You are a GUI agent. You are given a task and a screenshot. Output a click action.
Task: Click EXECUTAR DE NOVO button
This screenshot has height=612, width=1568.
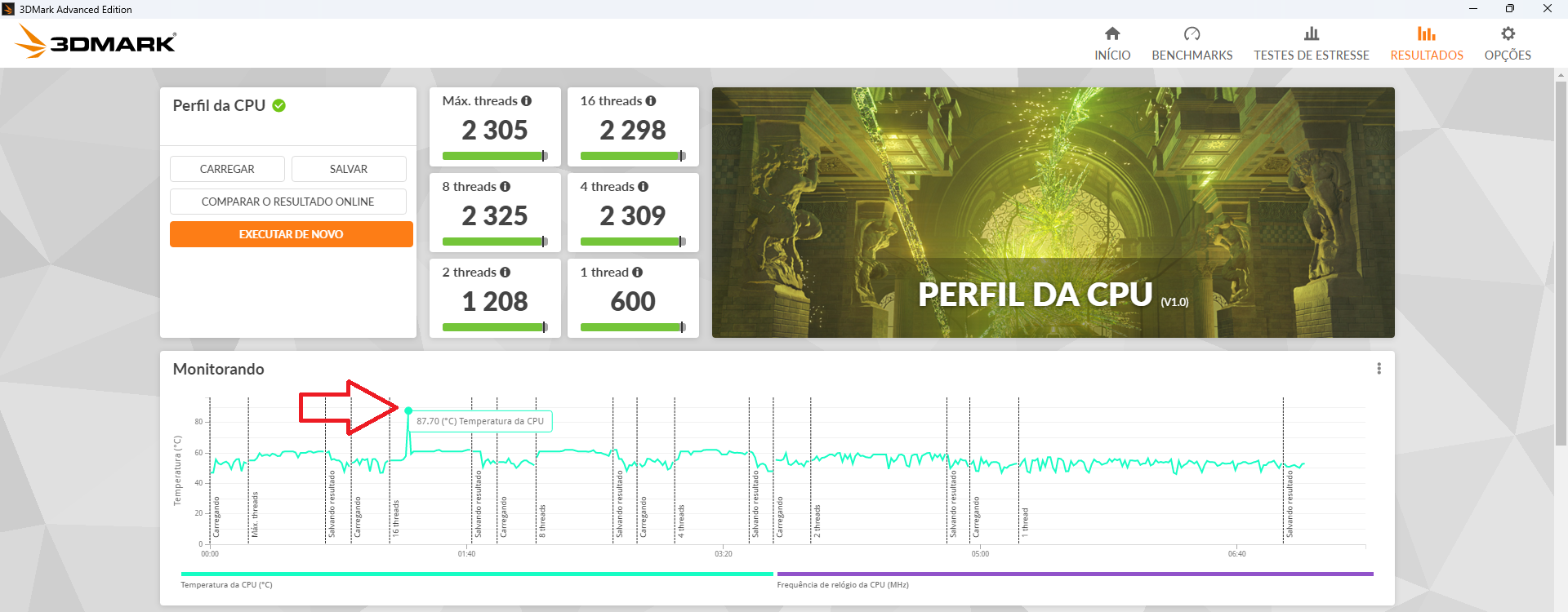click(x=292, y=234)
